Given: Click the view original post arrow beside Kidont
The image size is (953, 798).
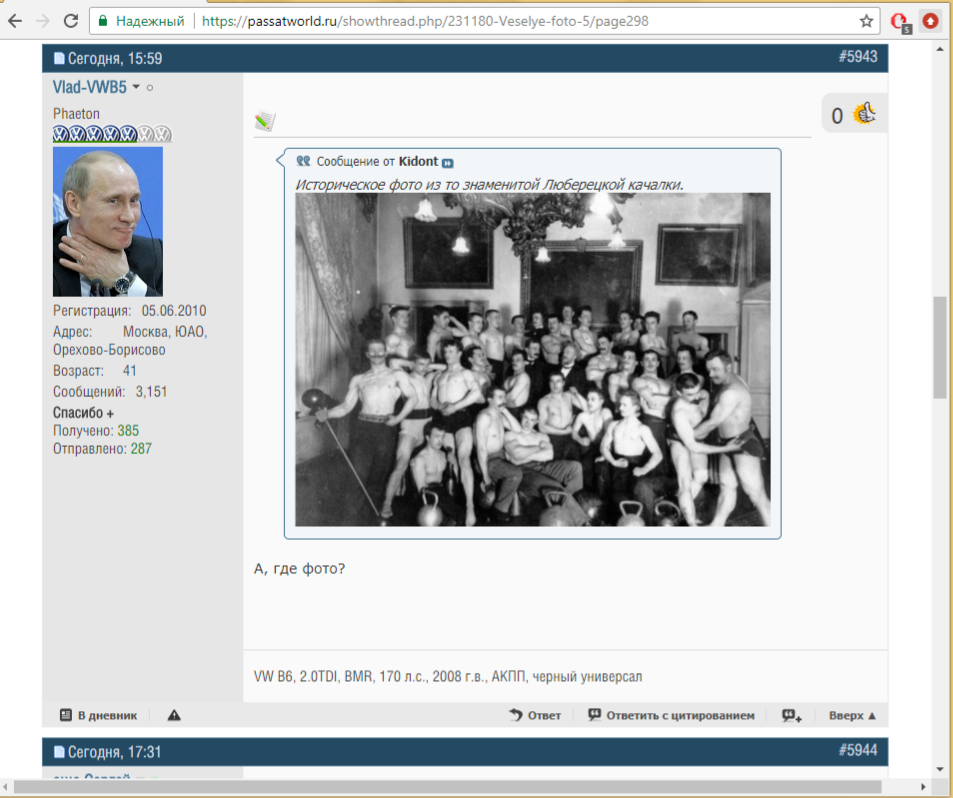Looking at the screenshot, I should coord(448,162).
